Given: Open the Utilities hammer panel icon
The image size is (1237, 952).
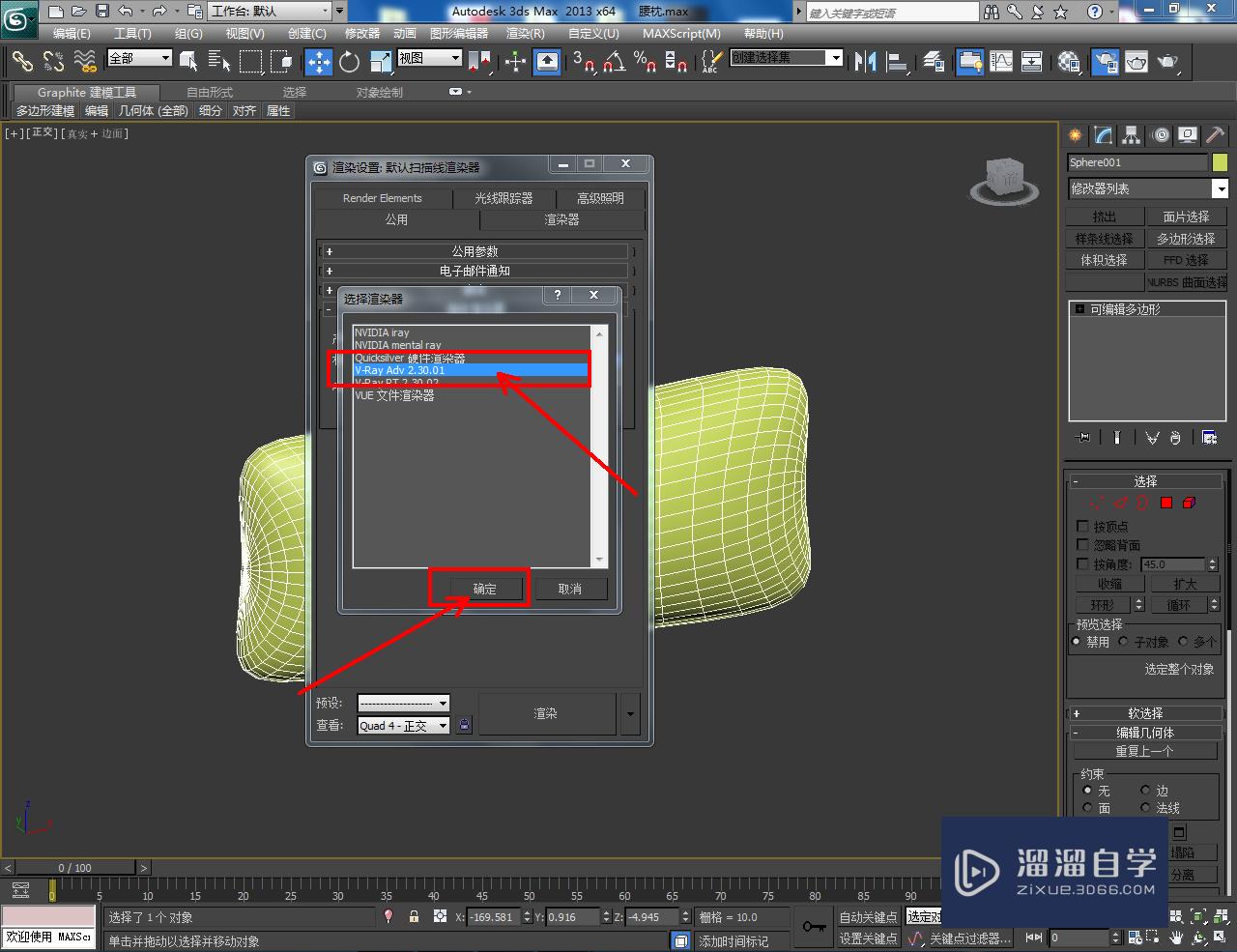Looking at the screenshot, I should point(1215,135).
